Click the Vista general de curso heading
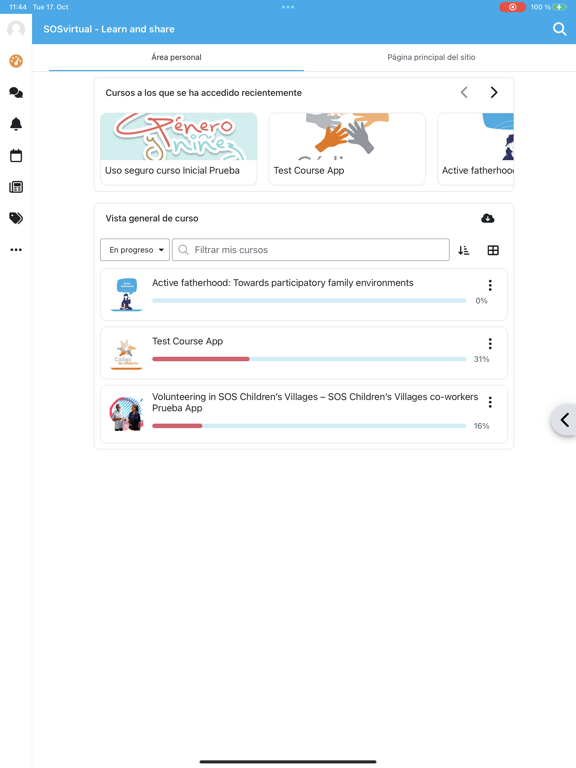 point(152,218)
